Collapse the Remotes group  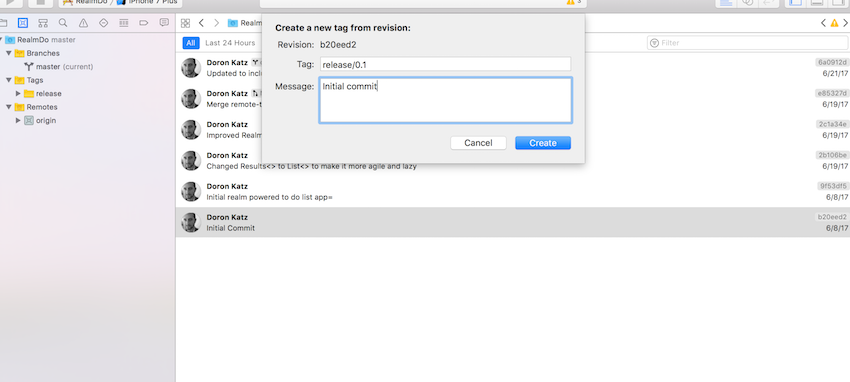click(9, 107)
